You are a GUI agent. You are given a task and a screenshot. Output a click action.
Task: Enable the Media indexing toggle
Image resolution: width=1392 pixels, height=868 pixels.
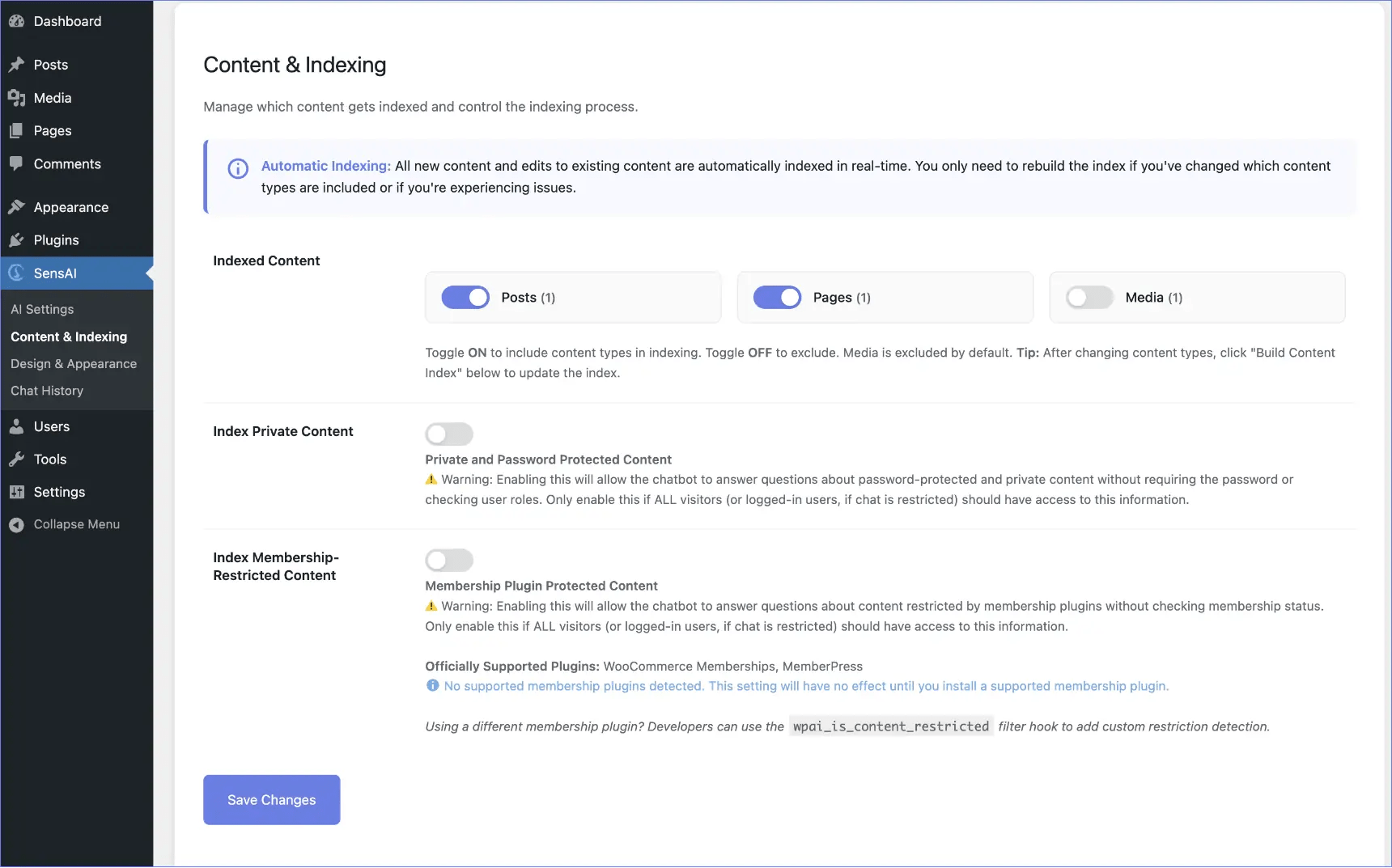[1089, 298]
